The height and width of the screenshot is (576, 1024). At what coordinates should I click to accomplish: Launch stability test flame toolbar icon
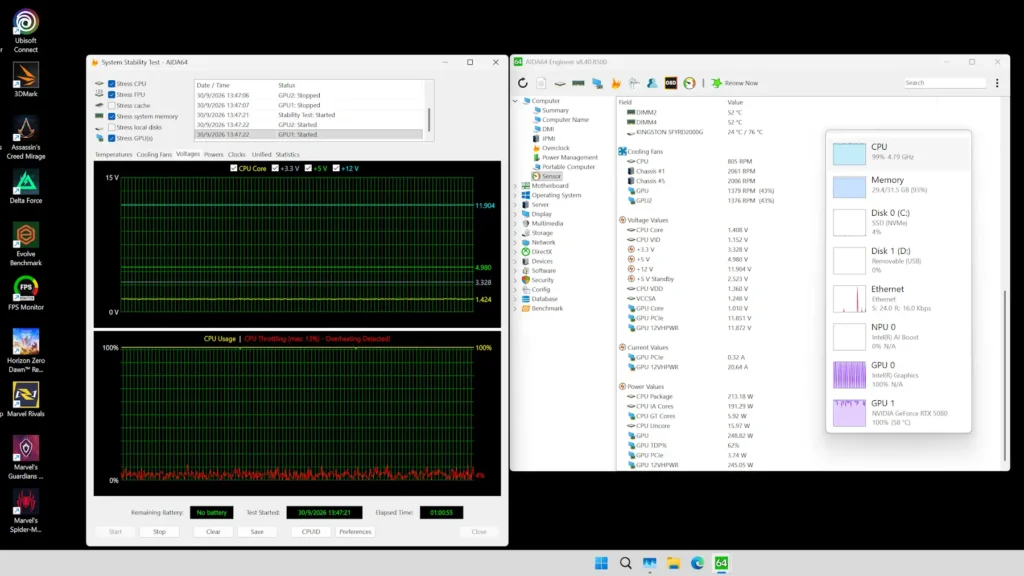pos(616,83)
